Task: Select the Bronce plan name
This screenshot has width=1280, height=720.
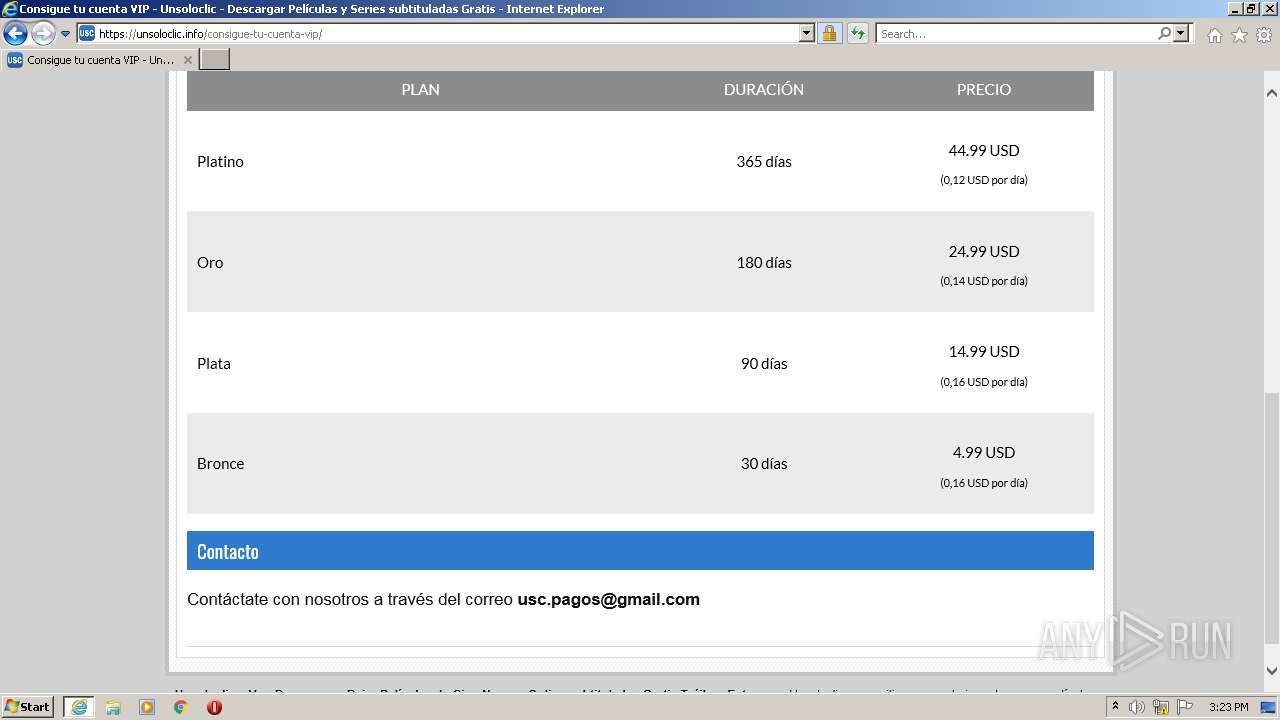Action: (221, 463)
